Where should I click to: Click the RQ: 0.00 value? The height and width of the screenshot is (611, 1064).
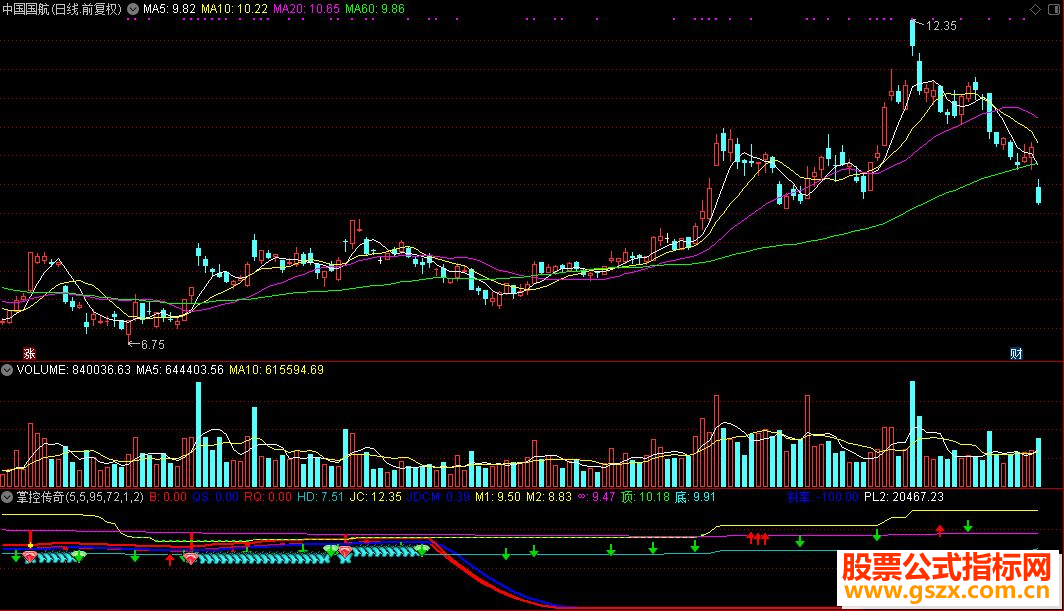[x=268, y=497]
